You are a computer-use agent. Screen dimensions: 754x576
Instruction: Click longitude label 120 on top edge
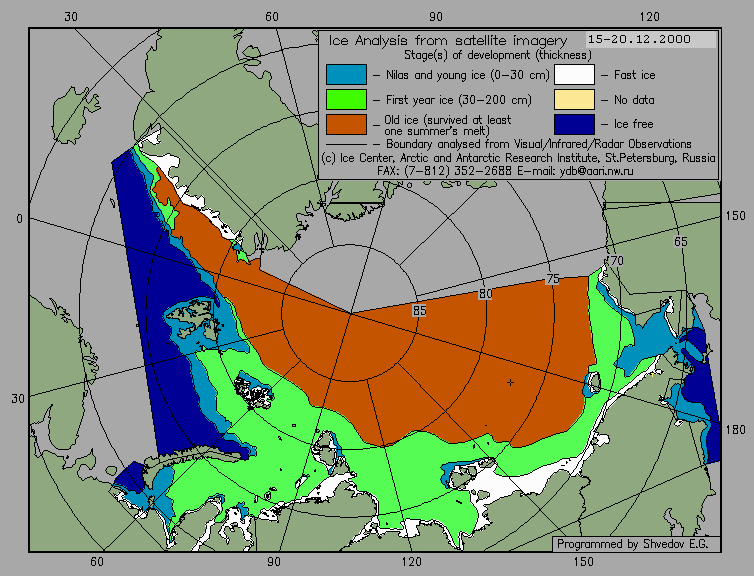(650, 17)
